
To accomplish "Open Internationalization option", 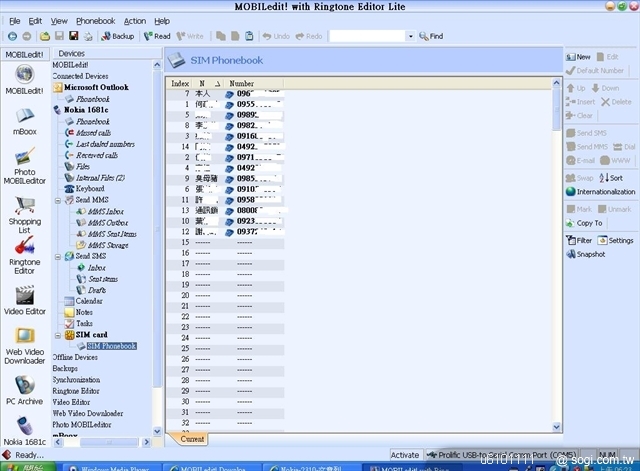I will [x=601, y=192].
